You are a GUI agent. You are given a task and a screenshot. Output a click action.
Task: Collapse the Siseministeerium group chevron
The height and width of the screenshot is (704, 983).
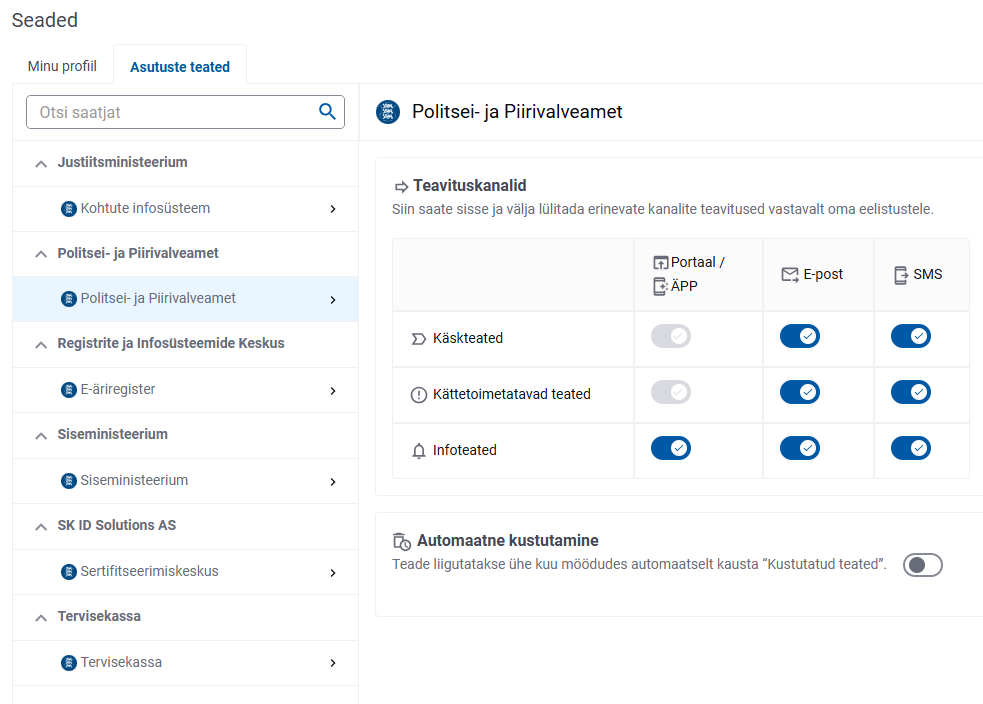point(41,436)
